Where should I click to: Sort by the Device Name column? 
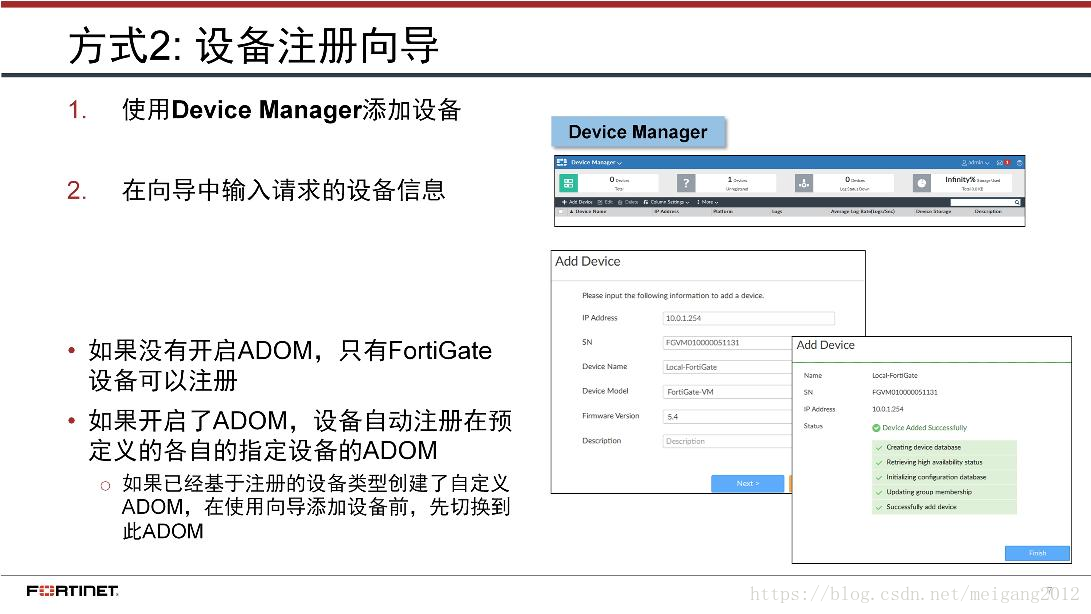[589, 212]
